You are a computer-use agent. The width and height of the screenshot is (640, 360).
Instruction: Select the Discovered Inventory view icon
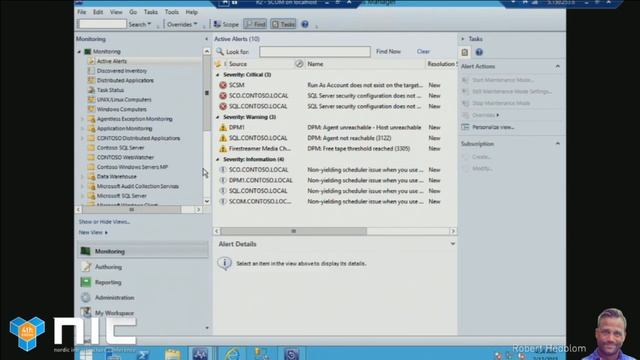coord(91,71)
